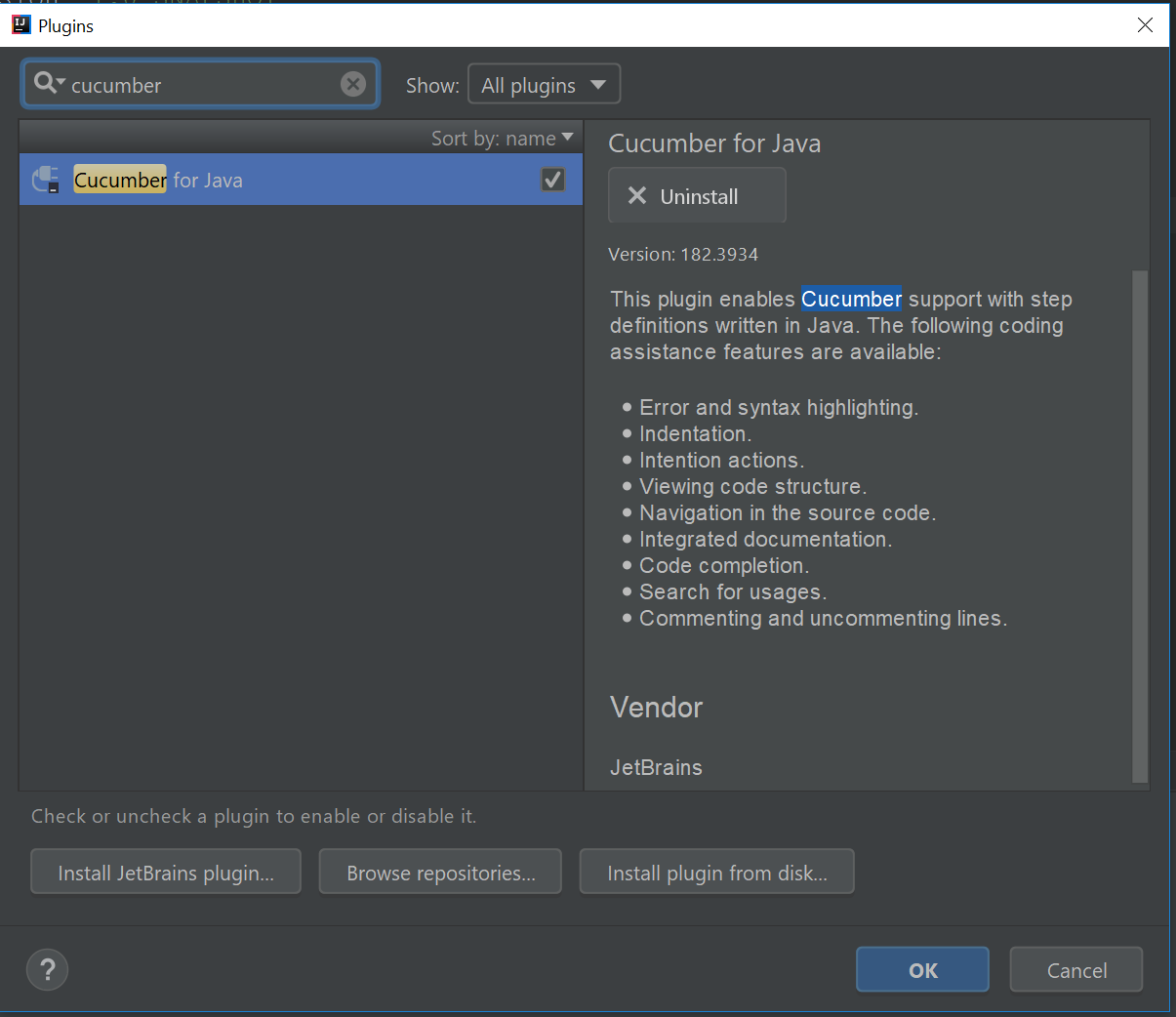Image resolution: width=1176 pixels, height=1017 pixels.
Task: Open Browse repositories dialog
Action: pyautogui.click(x=440, y=872)
